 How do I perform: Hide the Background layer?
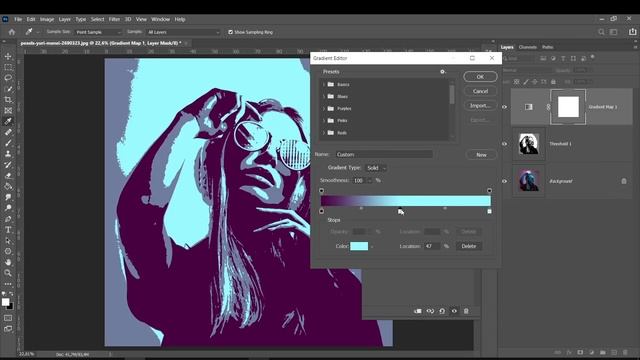pos(504,181)
